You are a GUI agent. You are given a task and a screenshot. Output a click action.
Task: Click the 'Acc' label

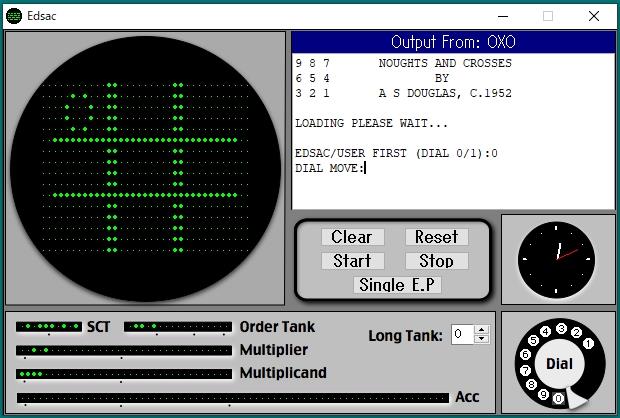coord(467,397)
